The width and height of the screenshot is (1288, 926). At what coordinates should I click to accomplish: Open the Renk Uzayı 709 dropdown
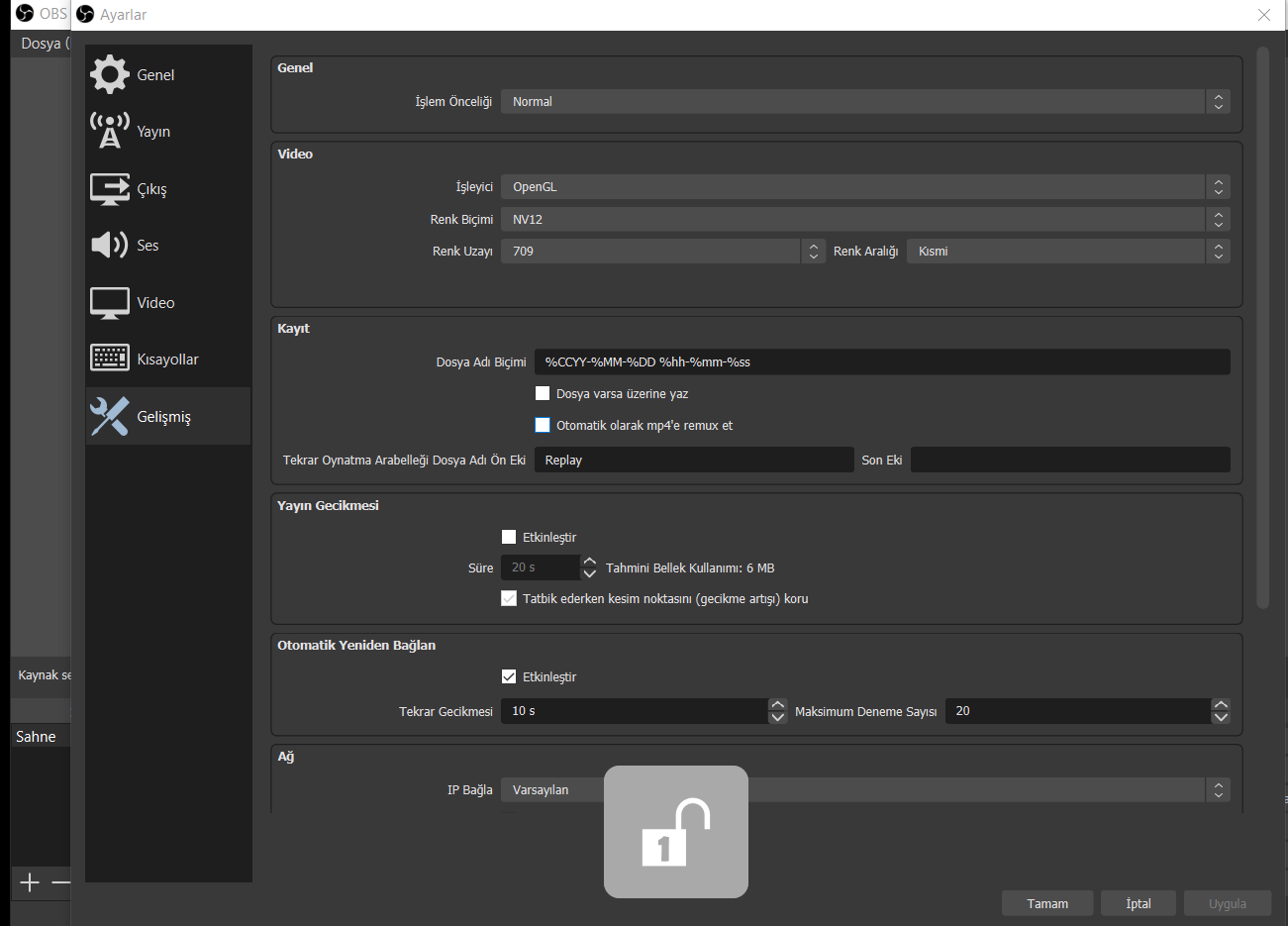(662, 251)
